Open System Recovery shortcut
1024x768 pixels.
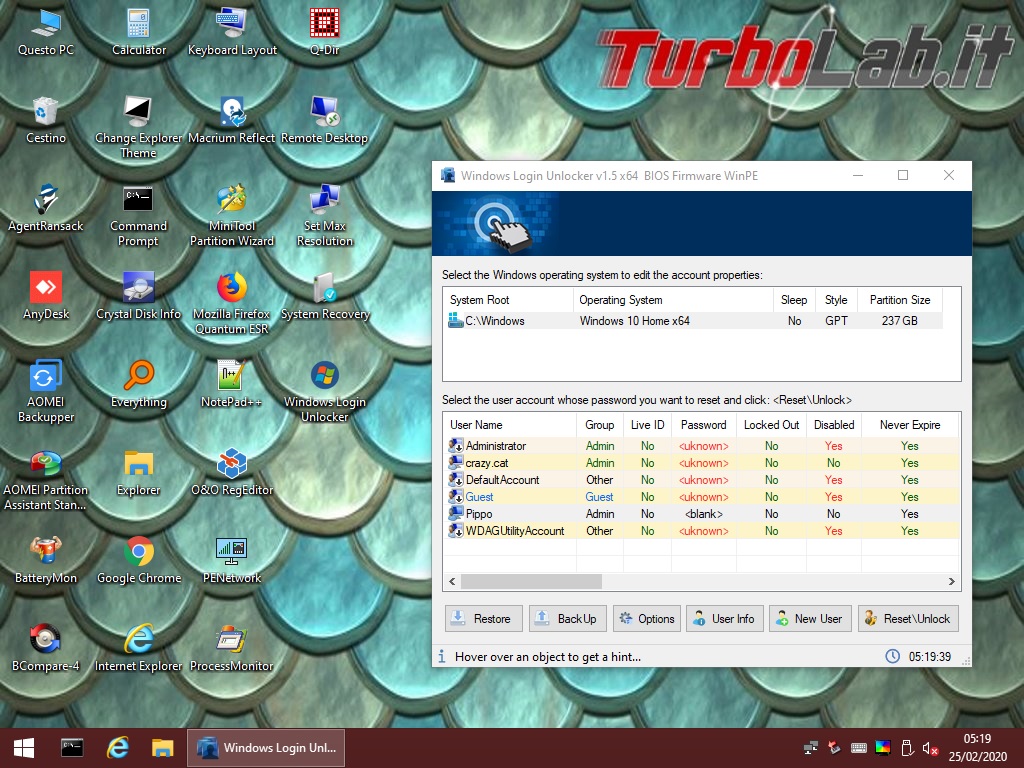pyautogui.click(x=325, y=297)
